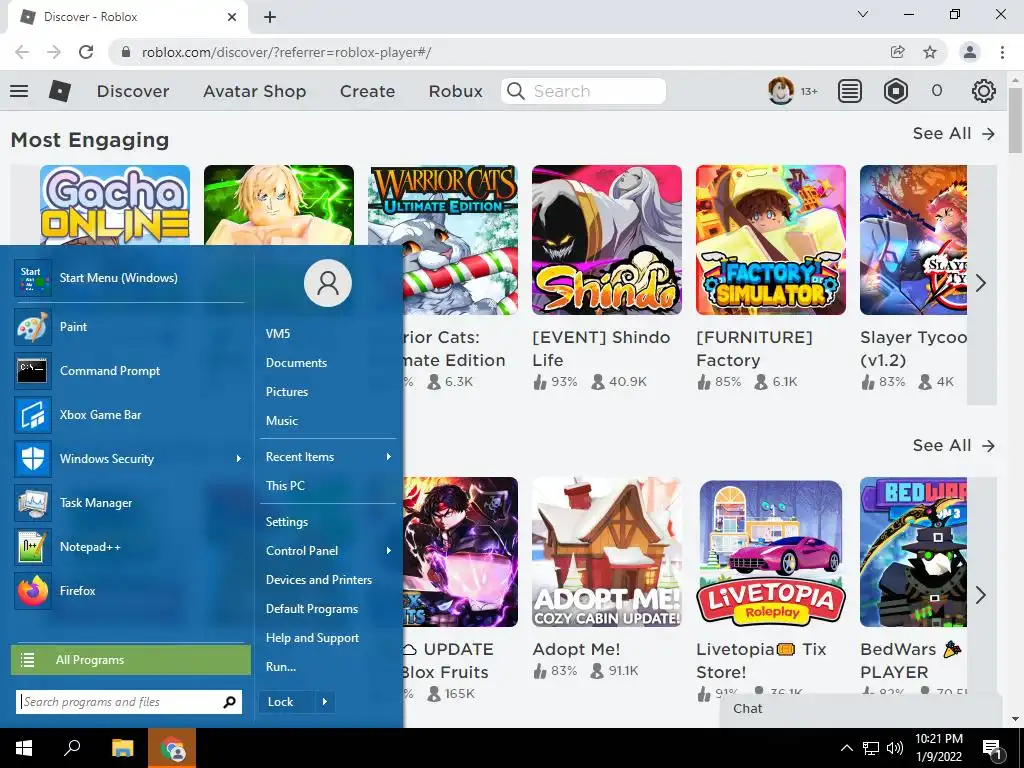Click the Start Menu (Windows) entry
1024x768 pixels.
pyautogui.click(x=129, y=278)
